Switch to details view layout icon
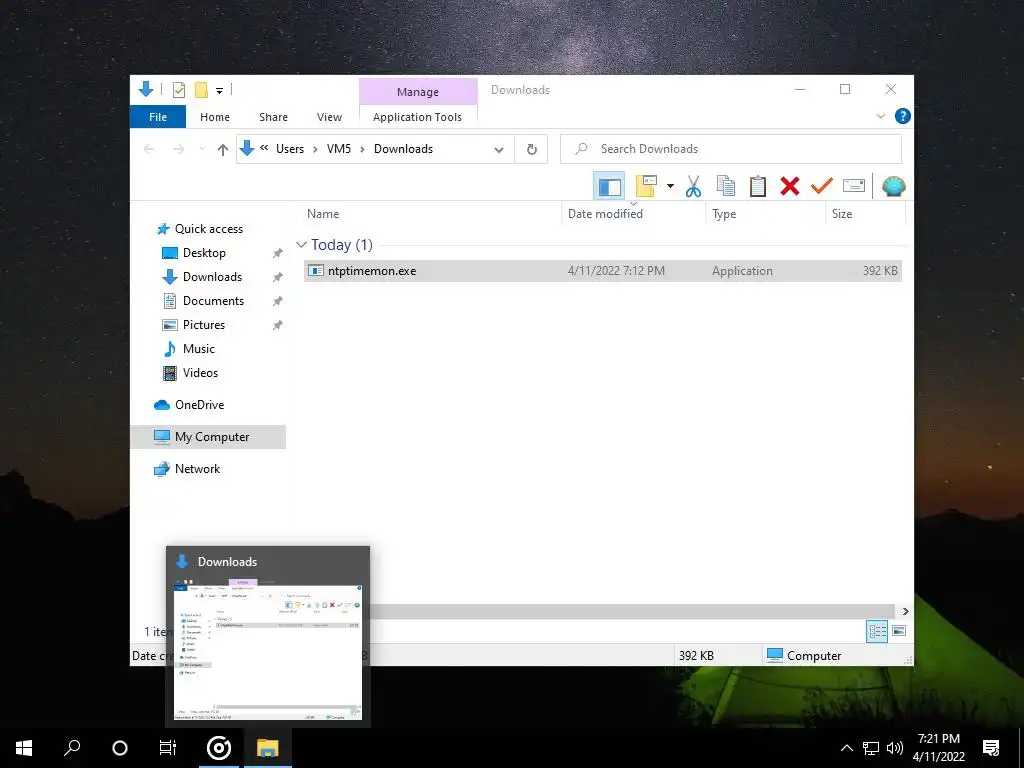 pyautogui.click(x=876, y=631)
